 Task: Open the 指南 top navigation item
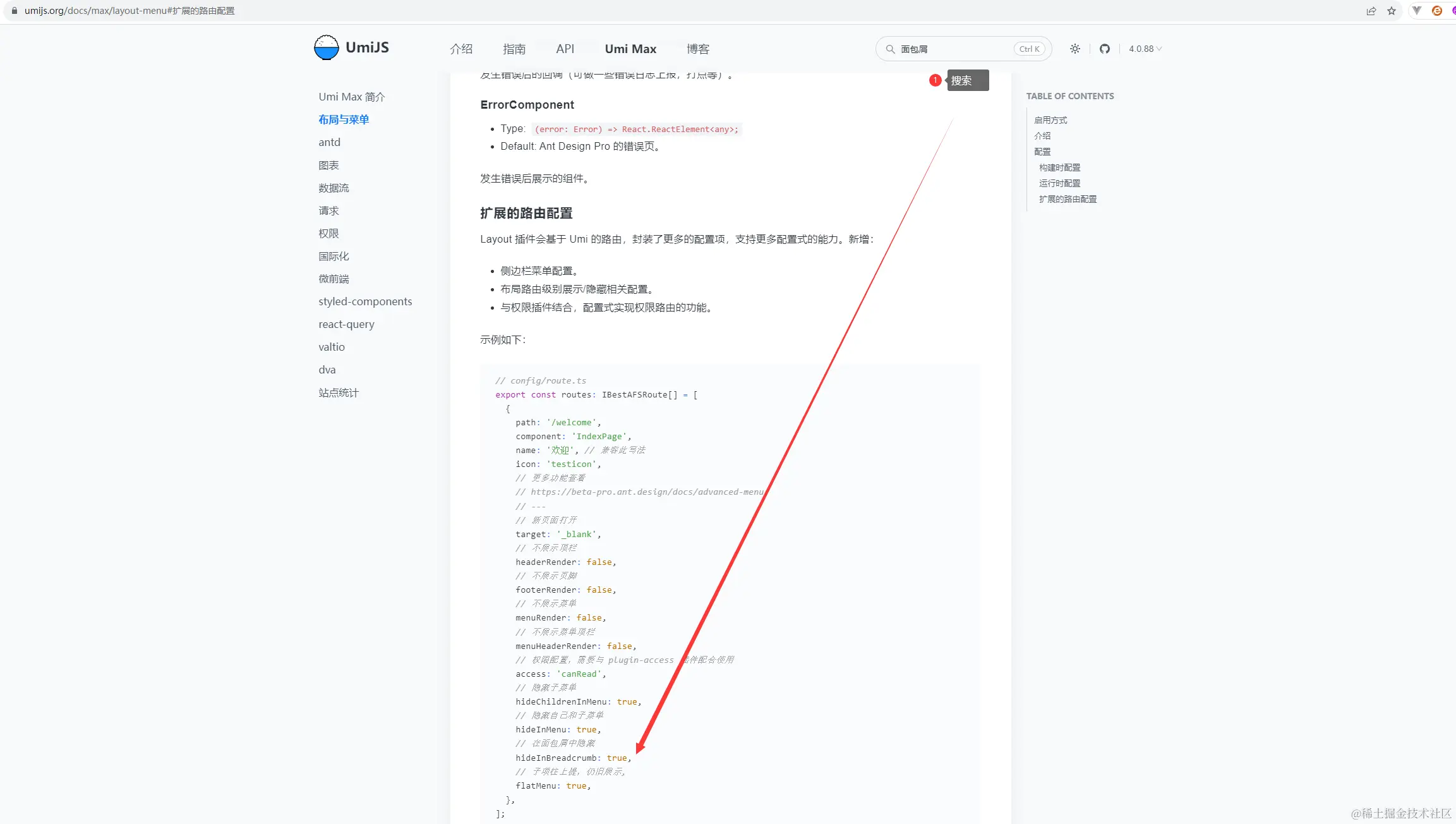pyautogui.click(x=514, y=49)
